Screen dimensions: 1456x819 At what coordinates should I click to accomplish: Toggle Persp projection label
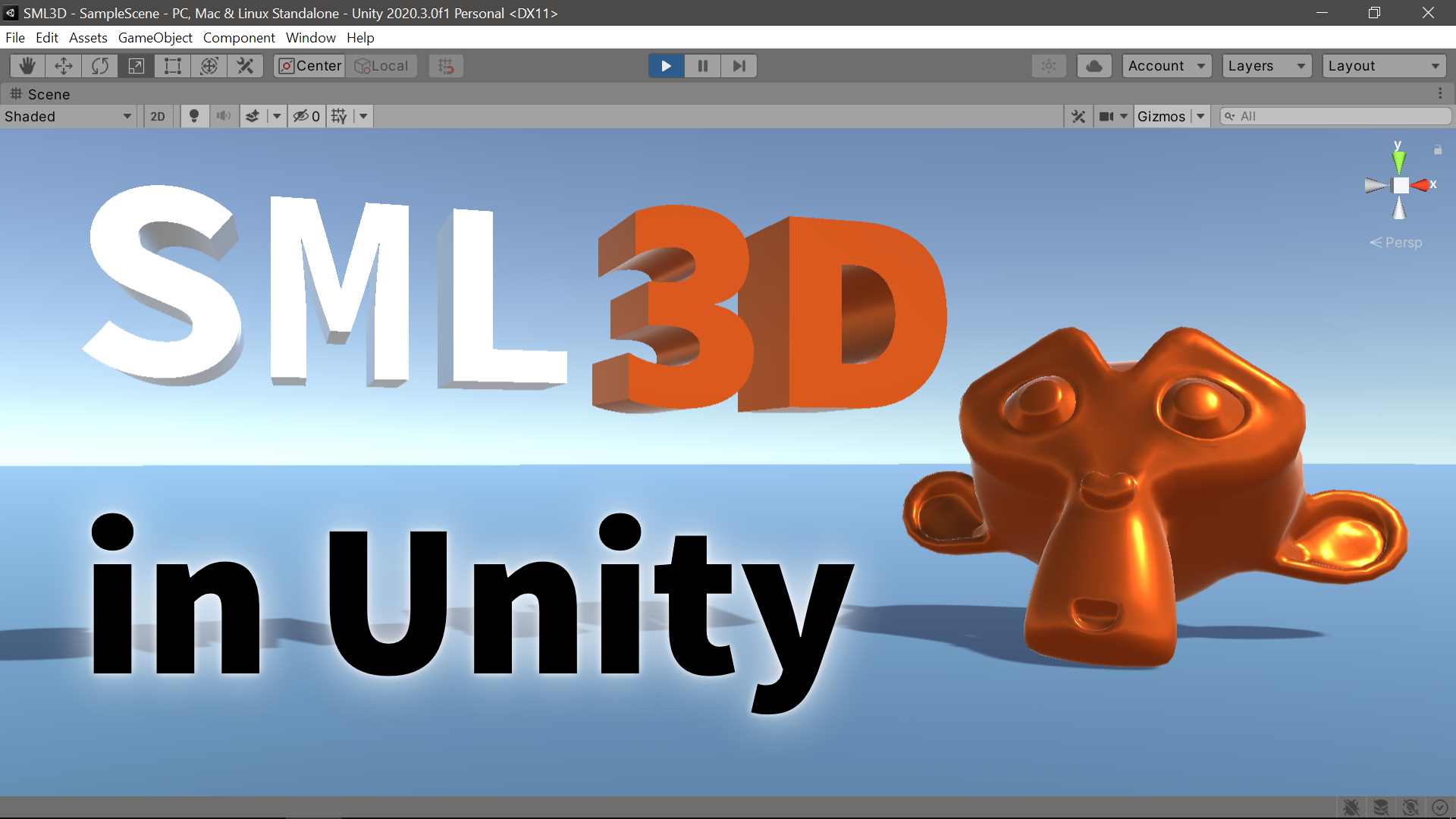click(1396, 243)
